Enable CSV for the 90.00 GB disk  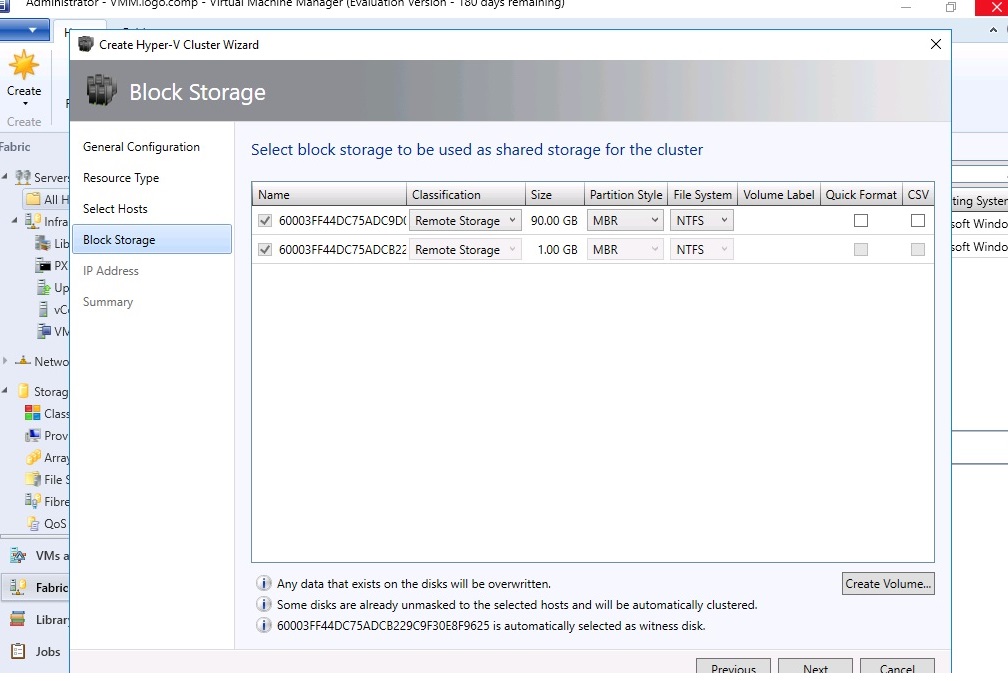(x=918, y=221)
